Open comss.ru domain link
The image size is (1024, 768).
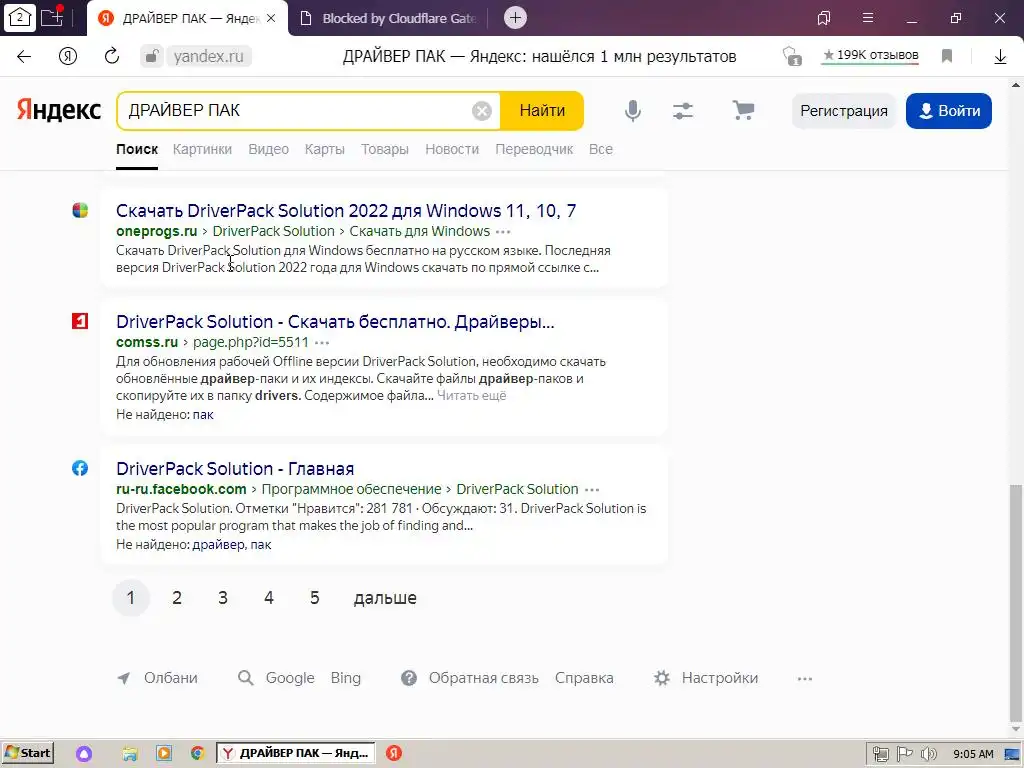[x=147, y=342]
